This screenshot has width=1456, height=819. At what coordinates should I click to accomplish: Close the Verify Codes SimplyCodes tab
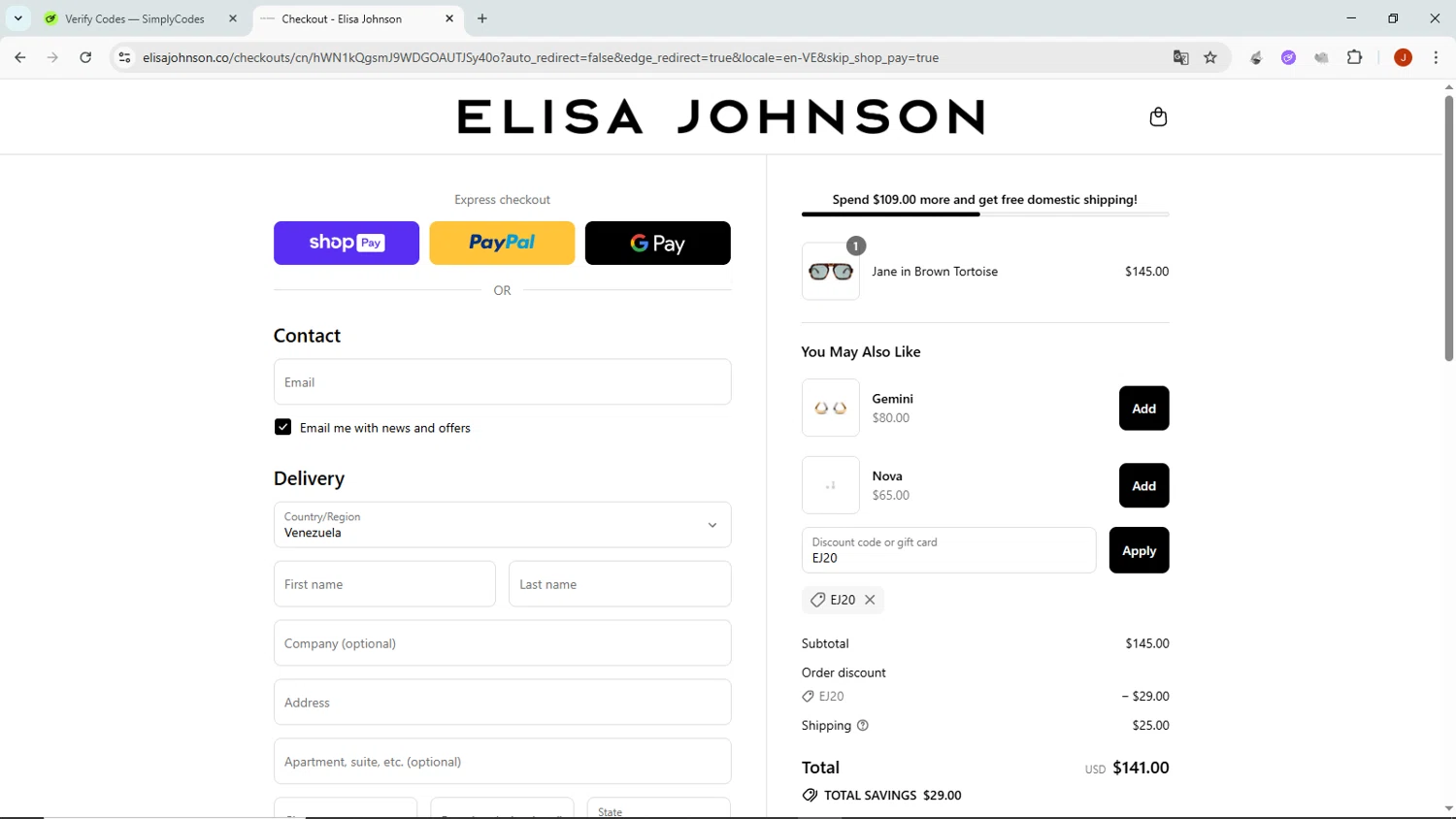tap(233, 18)
